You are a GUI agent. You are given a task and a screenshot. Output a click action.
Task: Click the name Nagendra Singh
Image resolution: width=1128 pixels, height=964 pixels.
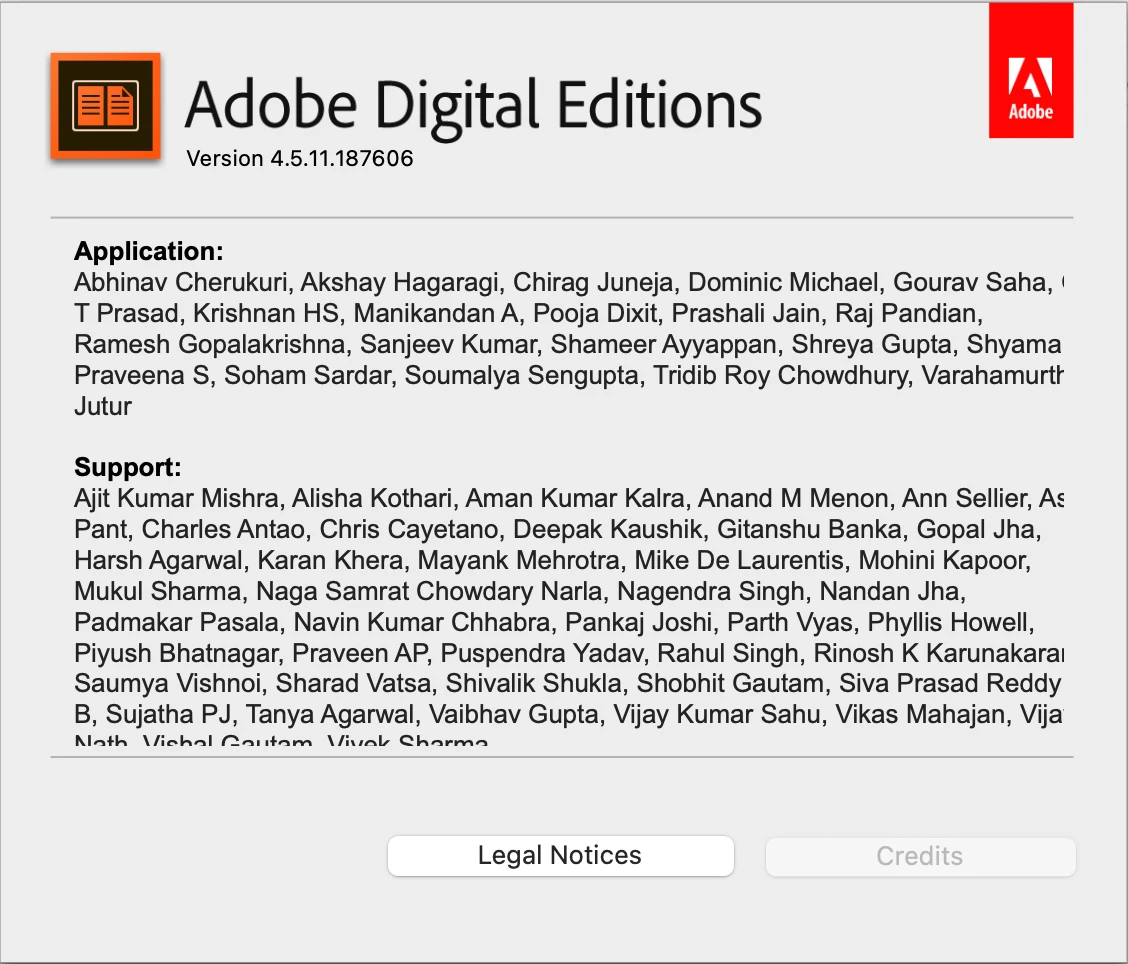tap(711, 591)
